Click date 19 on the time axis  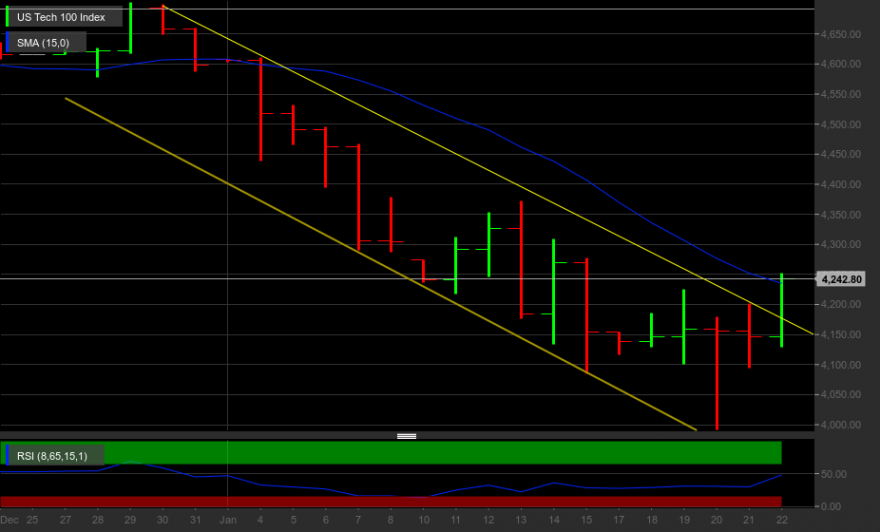(684, 520)
